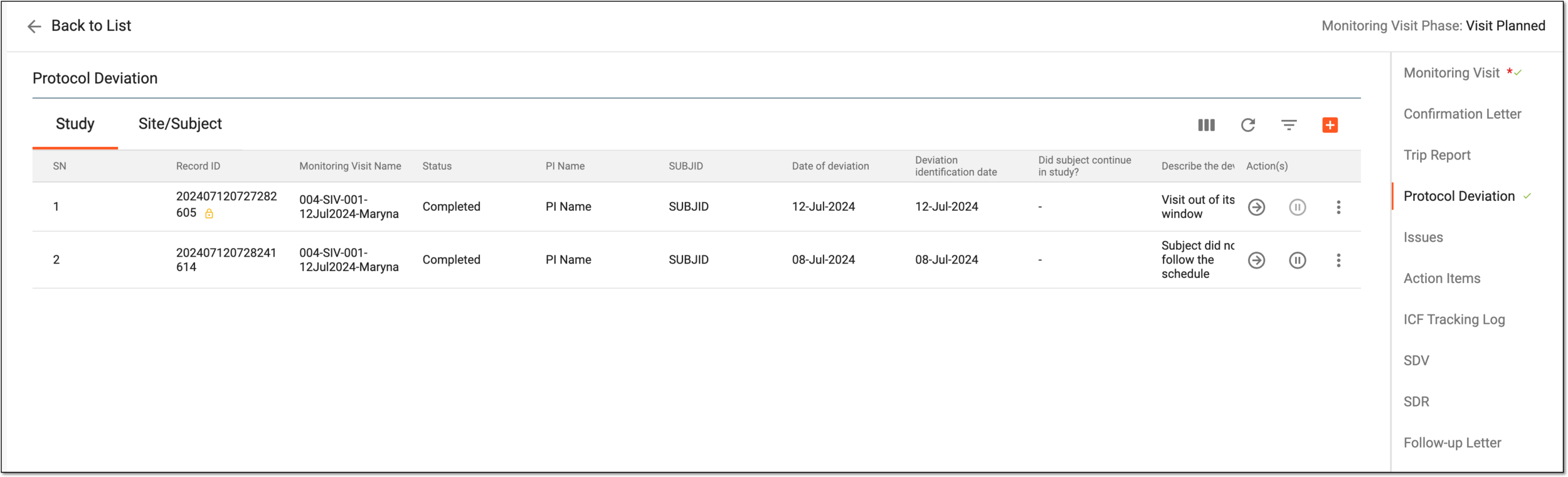Screen dimensions: 1568x477
Task: Click the back arrow icon
Action: point(34,26)
